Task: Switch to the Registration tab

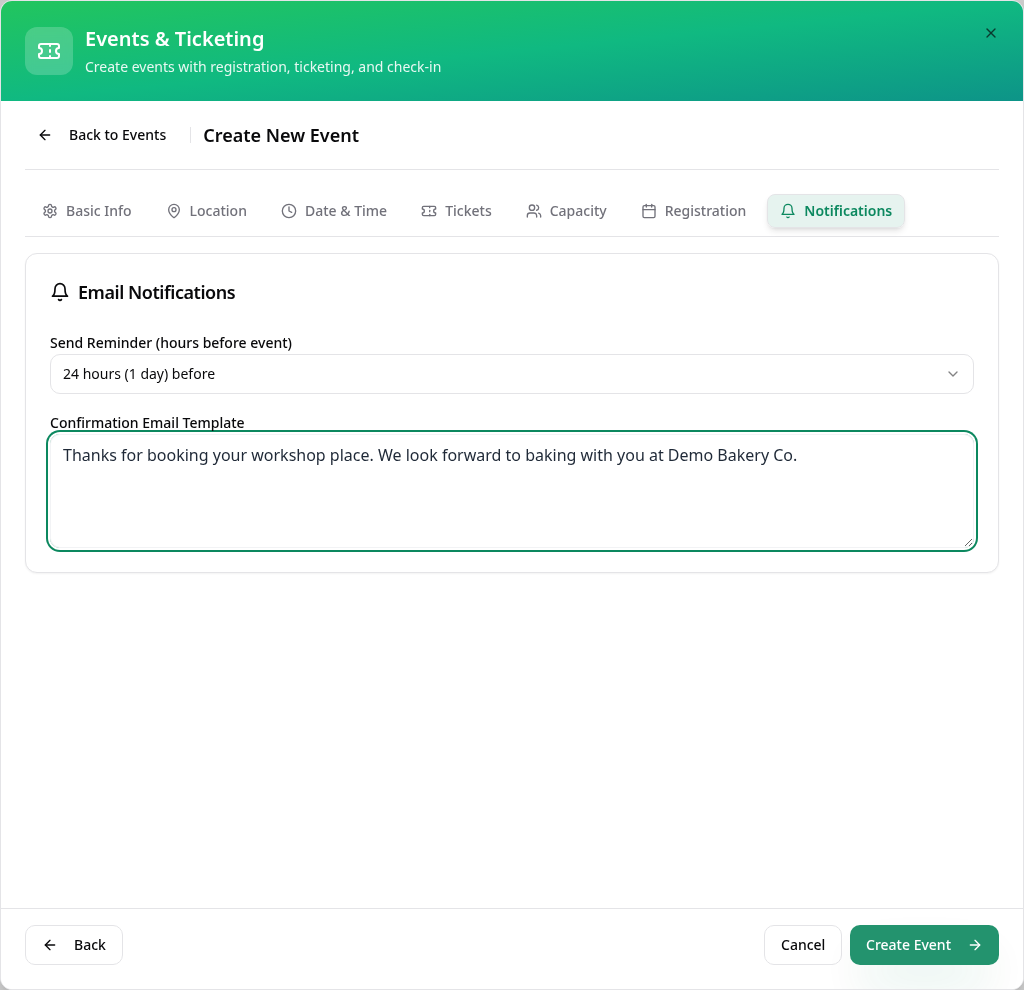Action: click(x=693, y=211)
